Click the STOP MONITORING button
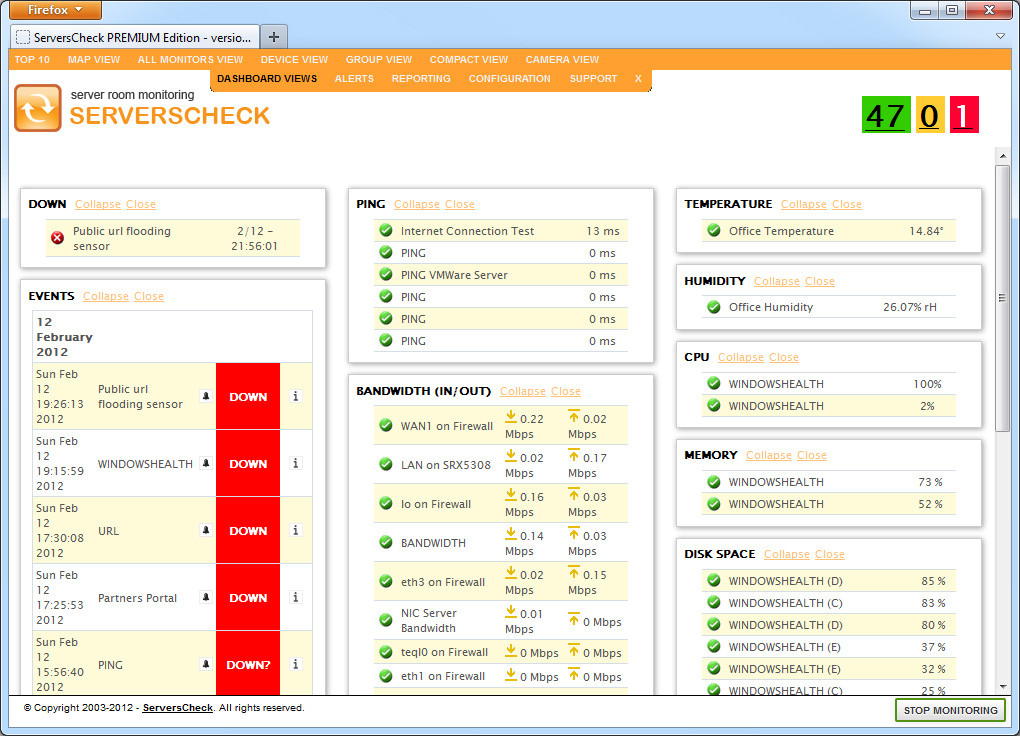The height and width of the screenshot is (736, 1020). pyautogui.click(x=950, y=710)
